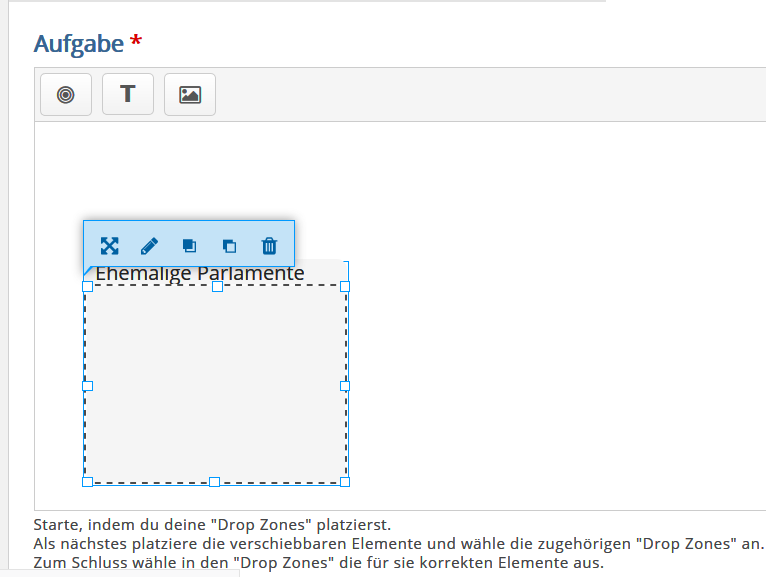This screenshot has height=577, width=766.
Task: Click the bottom-right resize handle
Action: (345, 482)
